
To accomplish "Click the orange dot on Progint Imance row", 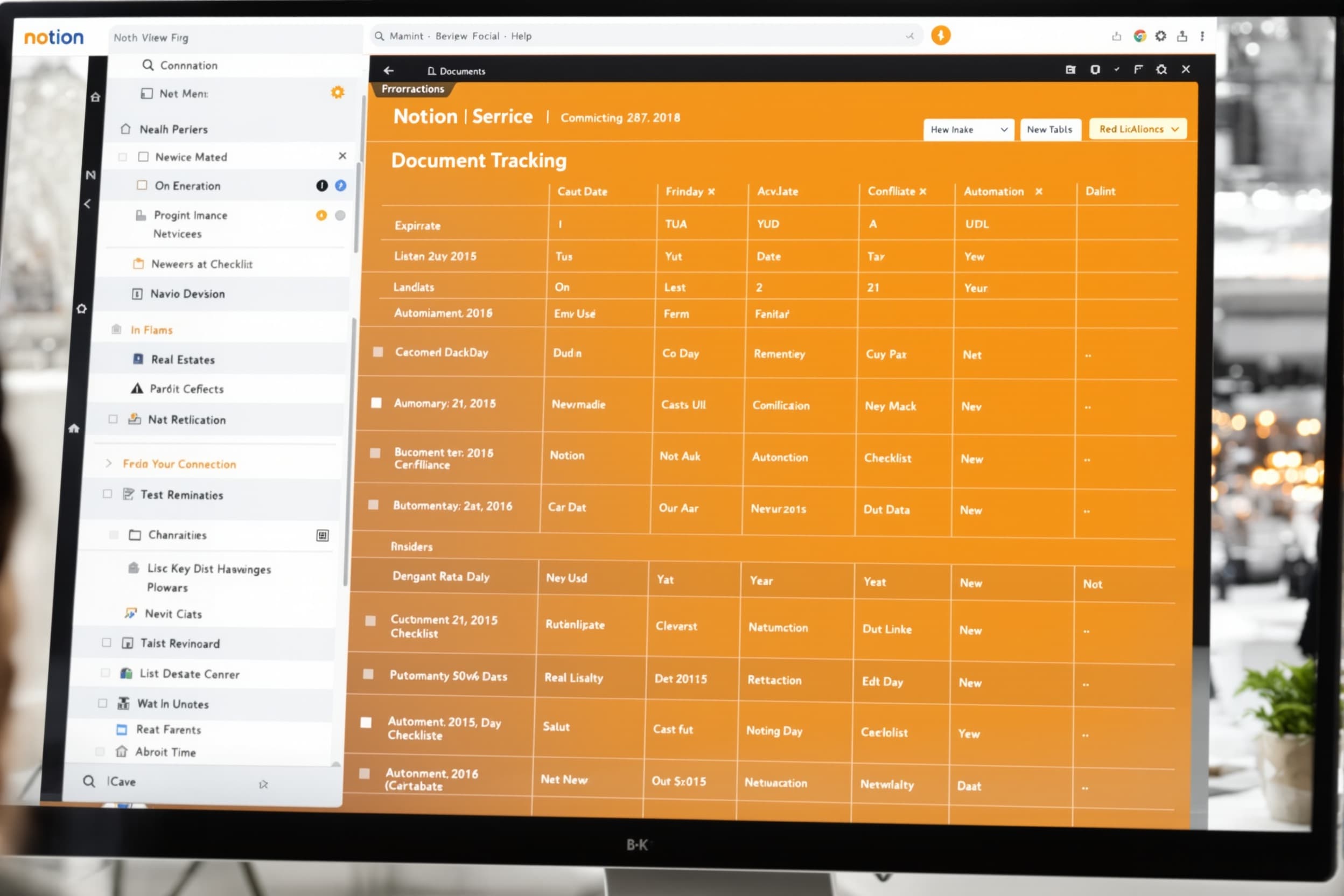I will 321,215.
